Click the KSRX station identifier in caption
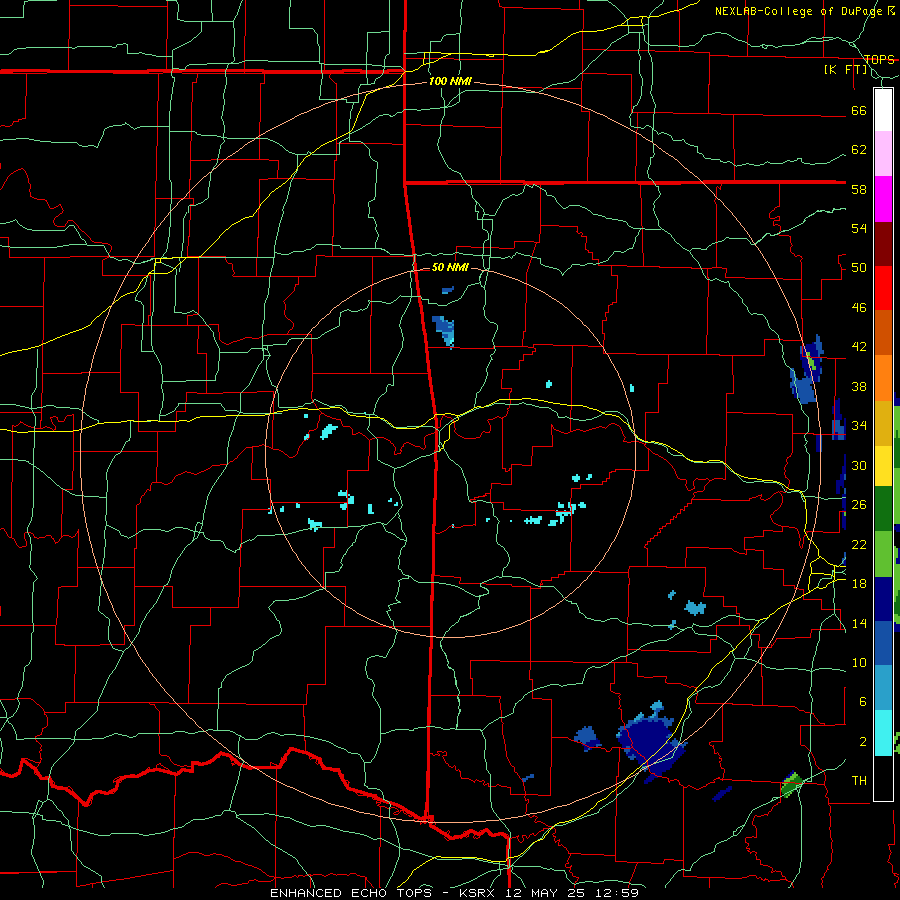 pyautogui.click(x=479, y=893)
